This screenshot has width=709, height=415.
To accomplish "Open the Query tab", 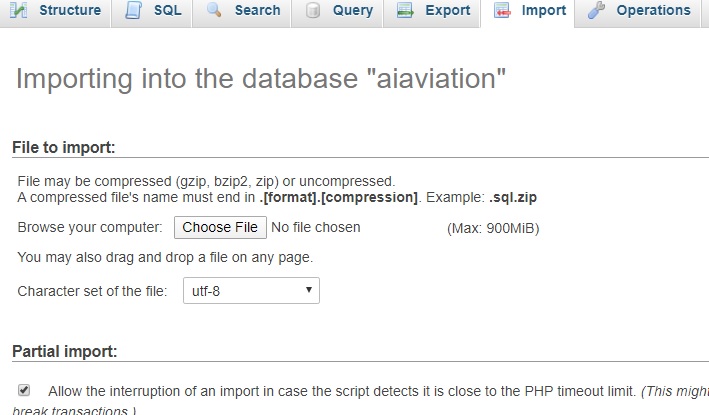I will click(x=337, y=10).
